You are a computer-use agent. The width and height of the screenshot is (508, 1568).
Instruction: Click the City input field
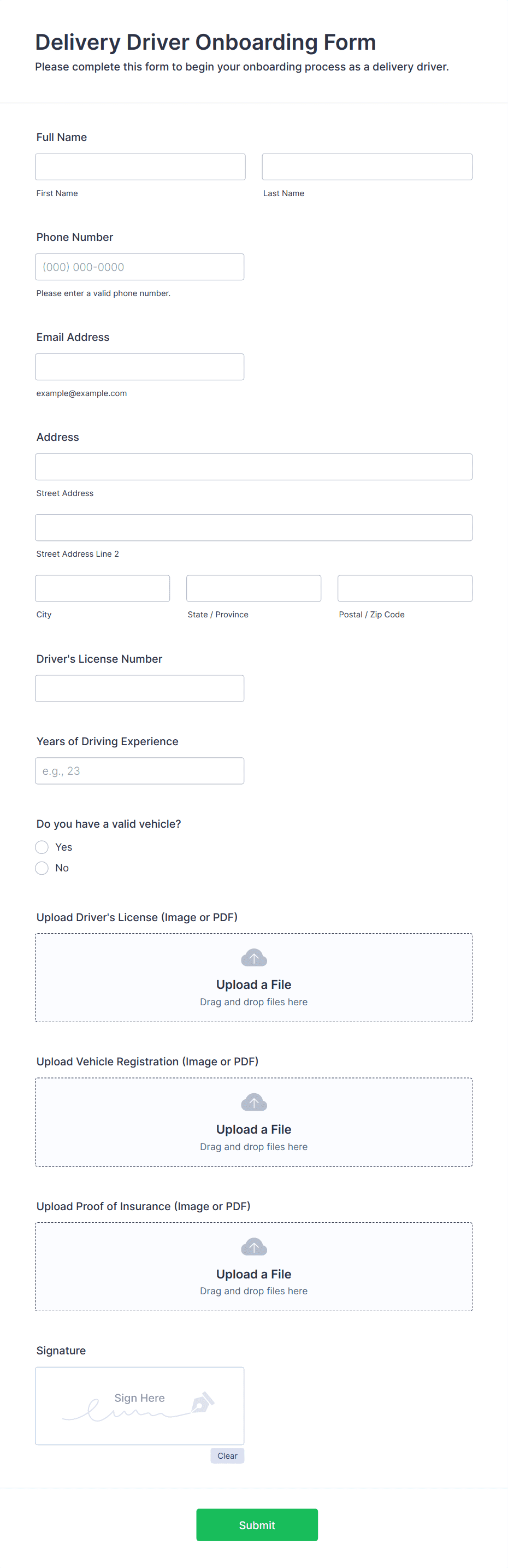pos(103,588)
